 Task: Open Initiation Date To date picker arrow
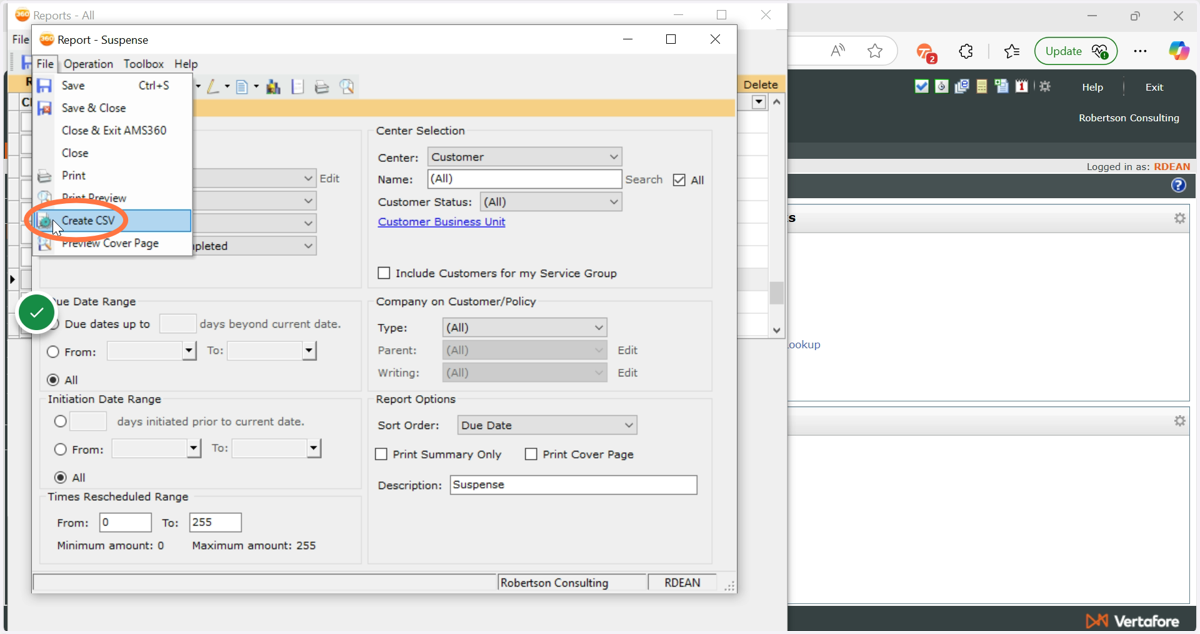(314, 449)
